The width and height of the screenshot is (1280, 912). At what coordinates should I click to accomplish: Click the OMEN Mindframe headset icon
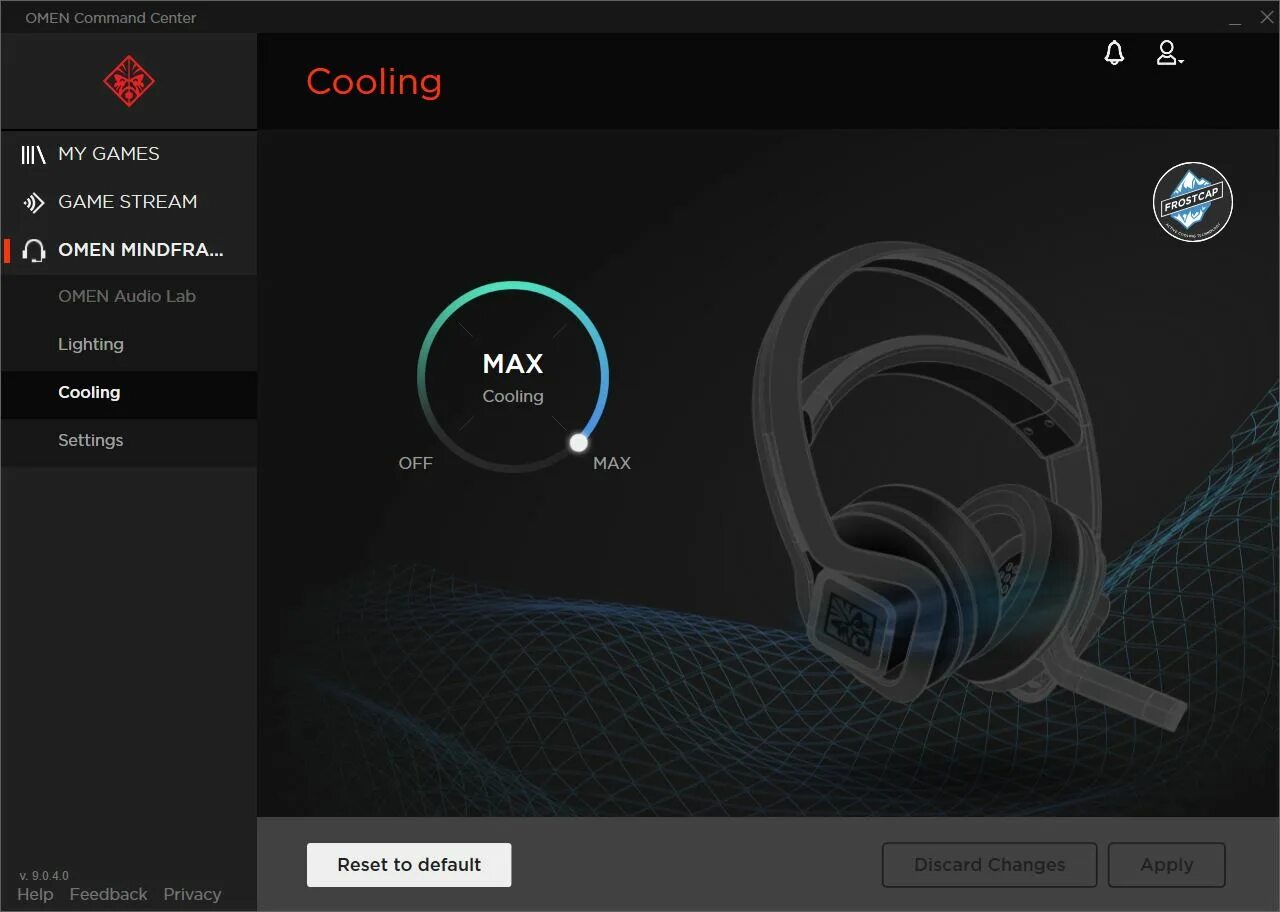(34, 250)
